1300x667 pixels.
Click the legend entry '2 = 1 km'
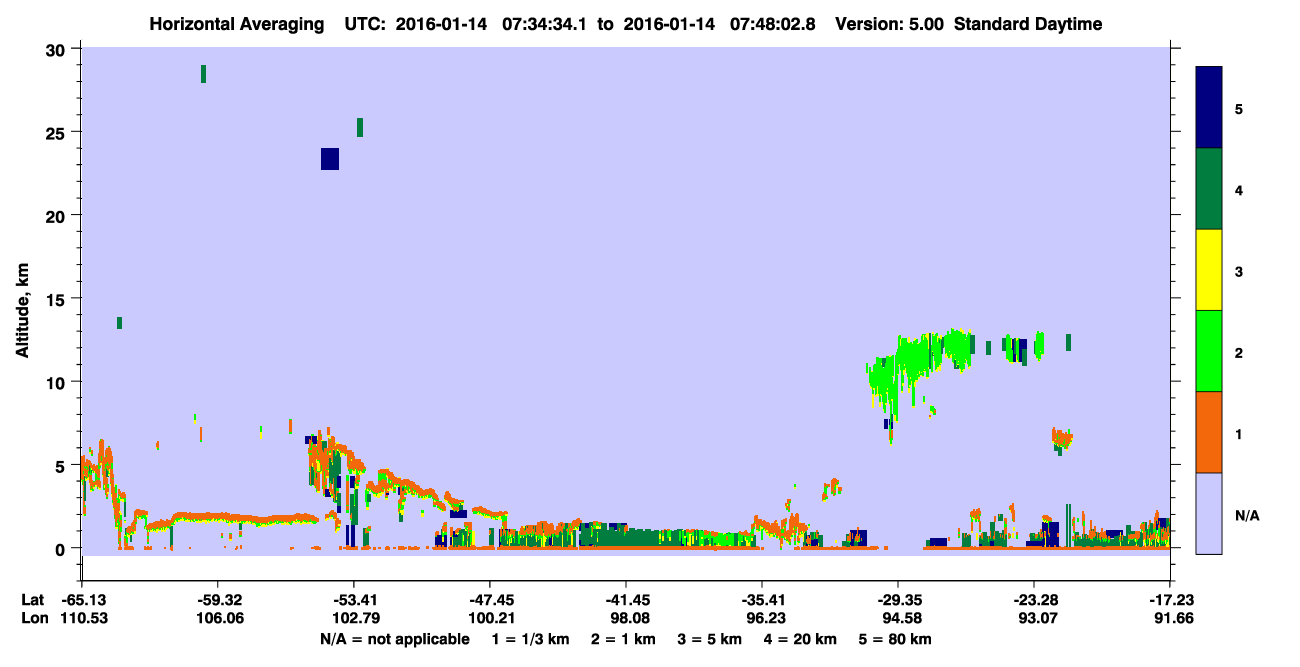point(623,639)
